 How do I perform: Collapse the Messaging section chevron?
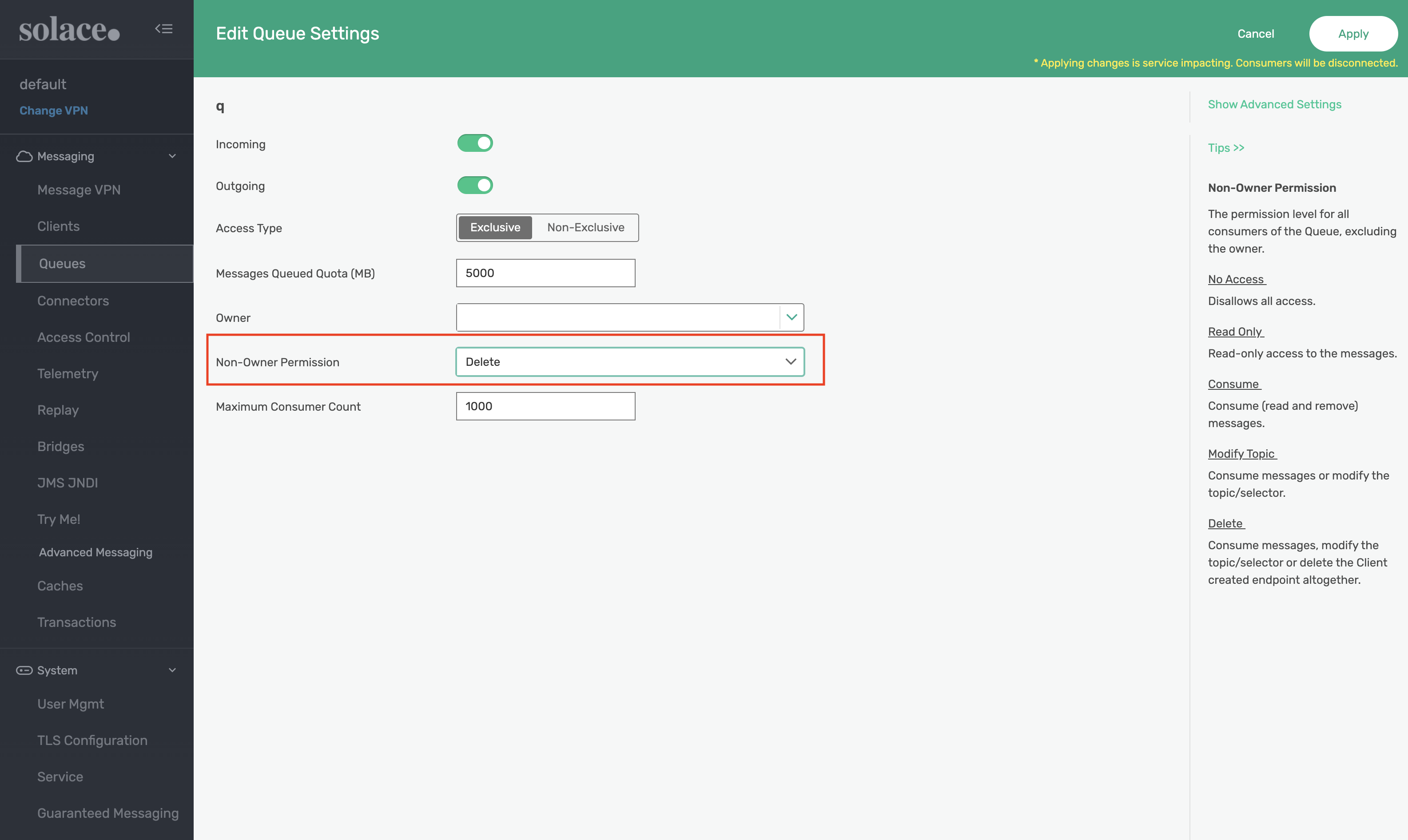tap(173, 156)
